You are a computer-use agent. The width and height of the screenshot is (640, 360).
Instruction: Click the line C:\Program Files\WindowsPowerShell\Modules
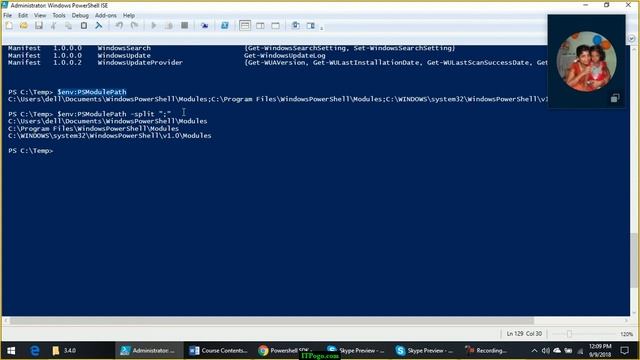[x=93, y=129]
